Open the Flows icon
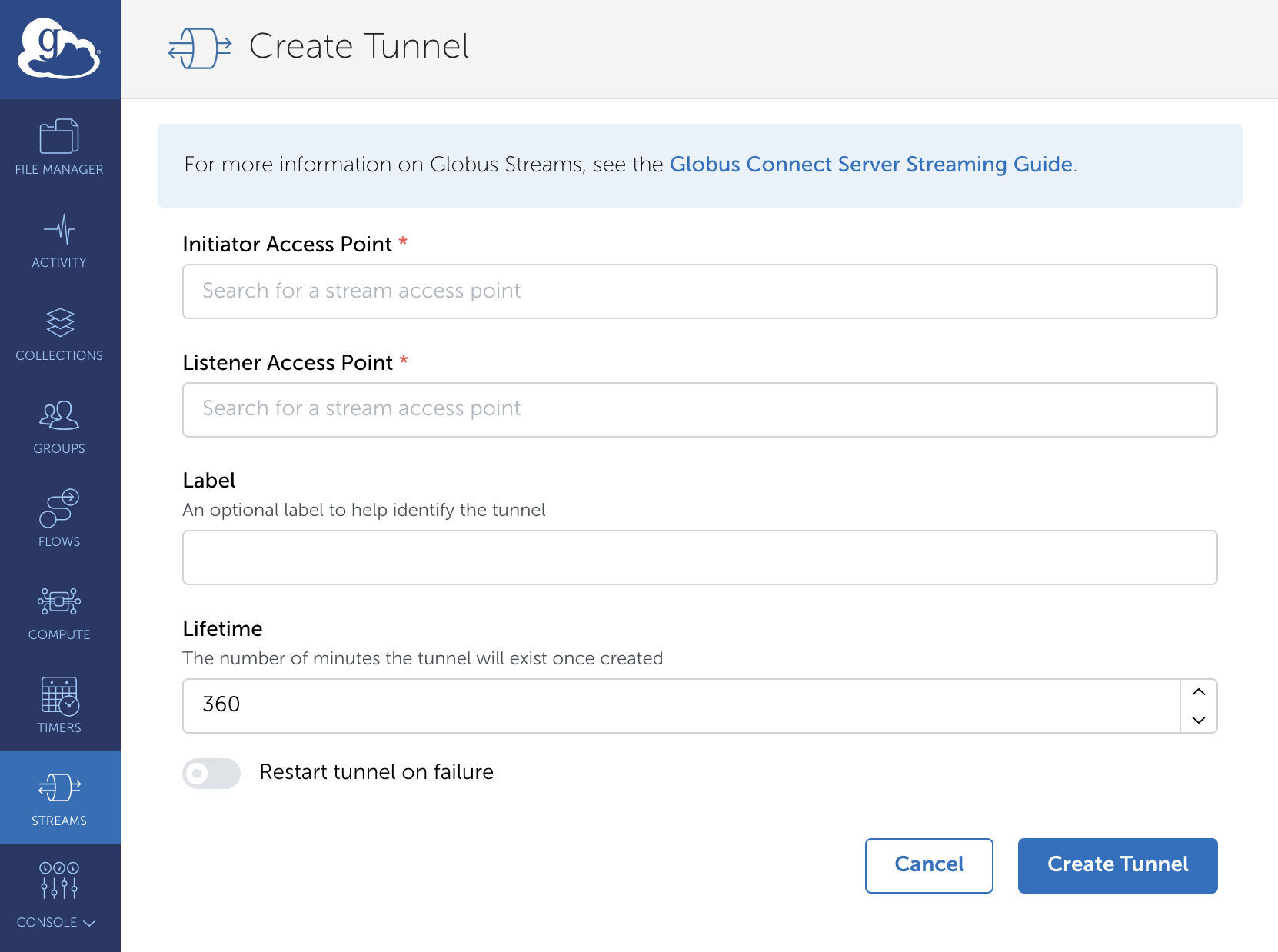The height and width of the screenshot is (952, 1278). pos(59,508)
